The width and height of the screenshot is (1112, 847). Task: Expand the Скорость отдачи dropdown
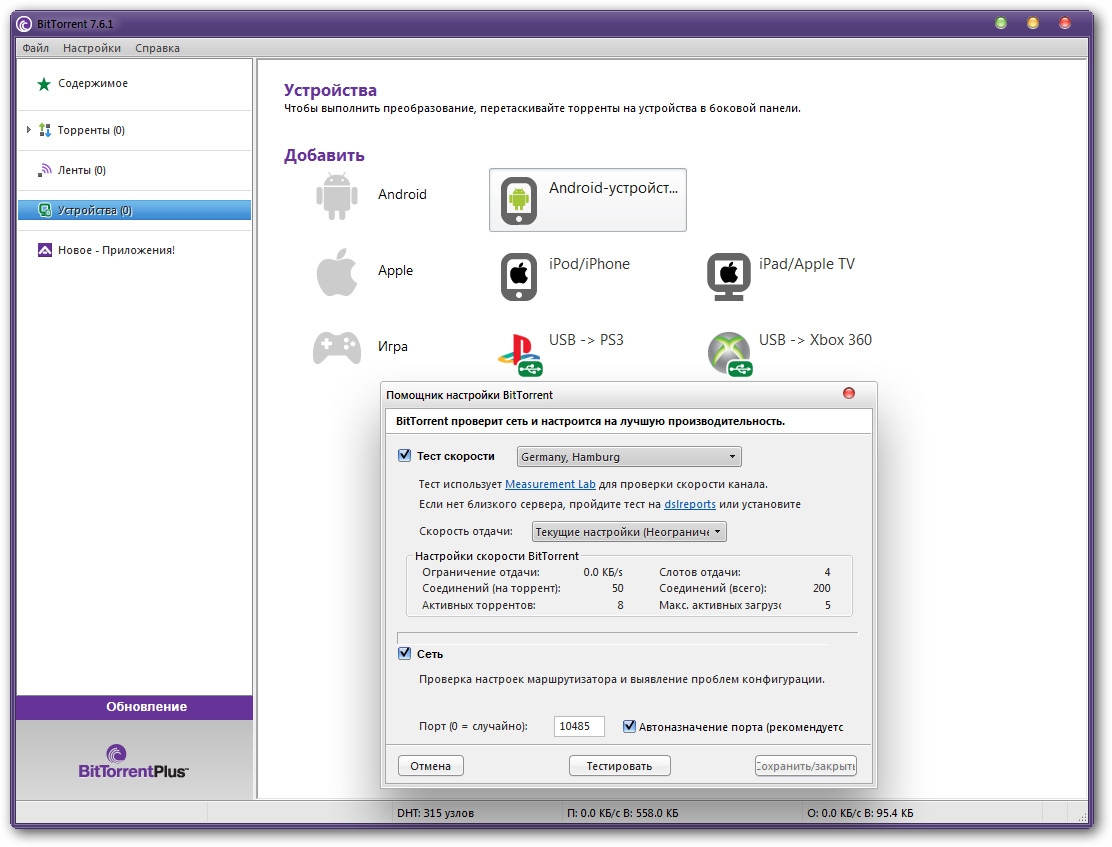(628, 532)
